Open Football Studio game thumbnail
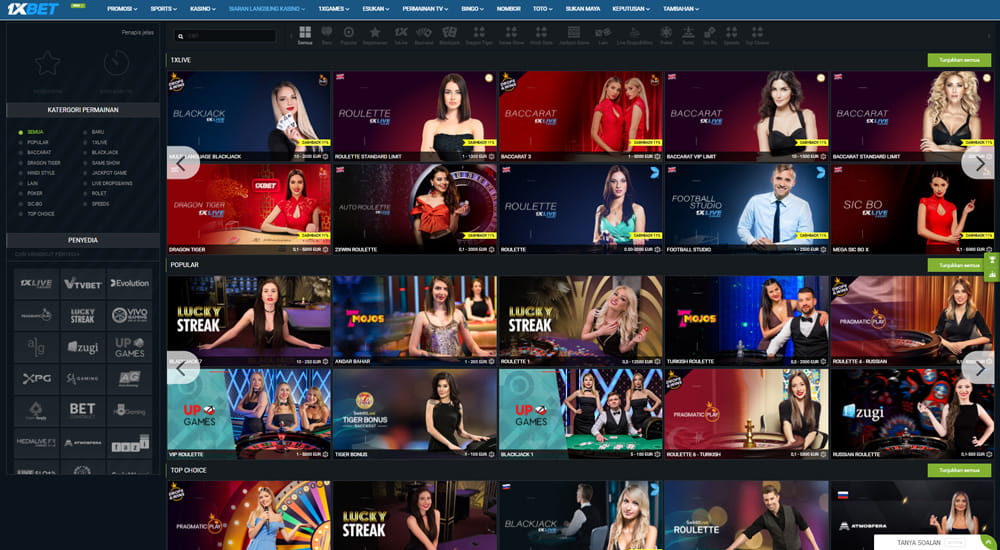 (746, 209)
